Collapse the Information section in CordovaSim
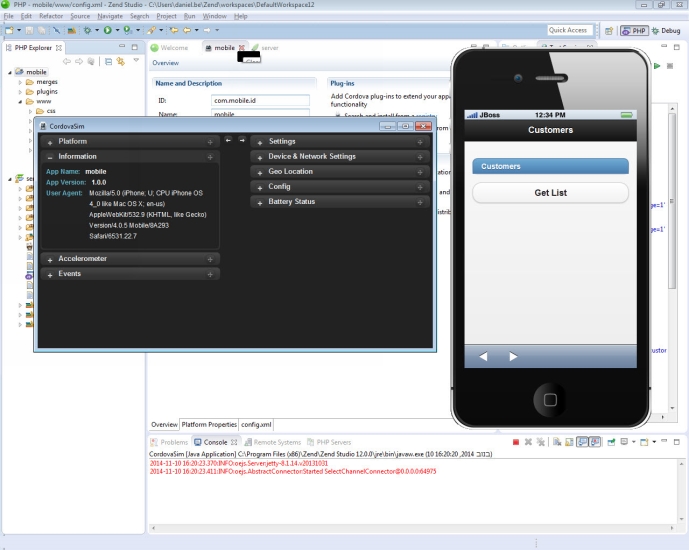The height and width of the screenshot is (550, 689). click(131, 156)
